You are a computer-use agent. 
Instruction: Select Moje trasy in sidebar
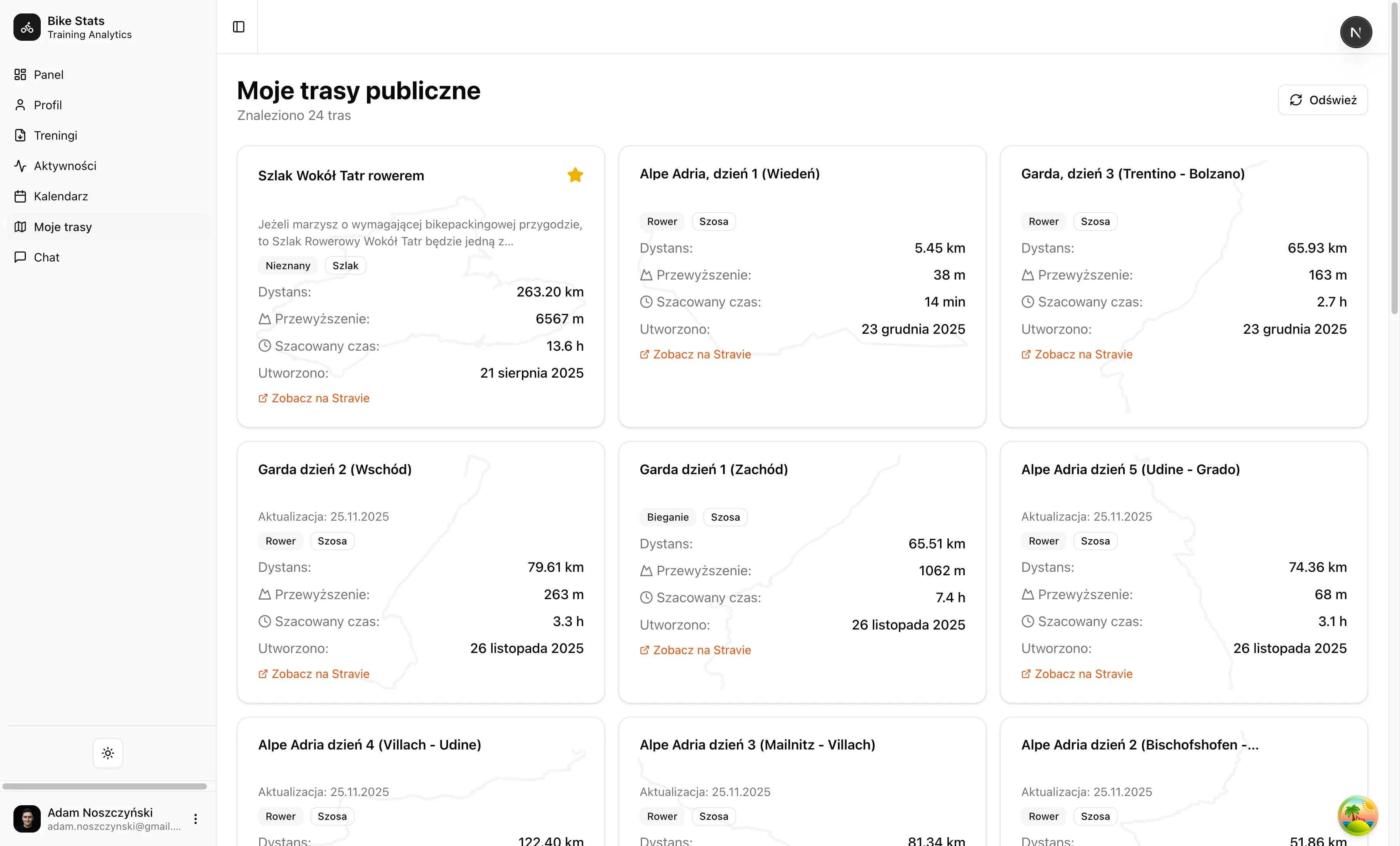click(x=62, y=227)
